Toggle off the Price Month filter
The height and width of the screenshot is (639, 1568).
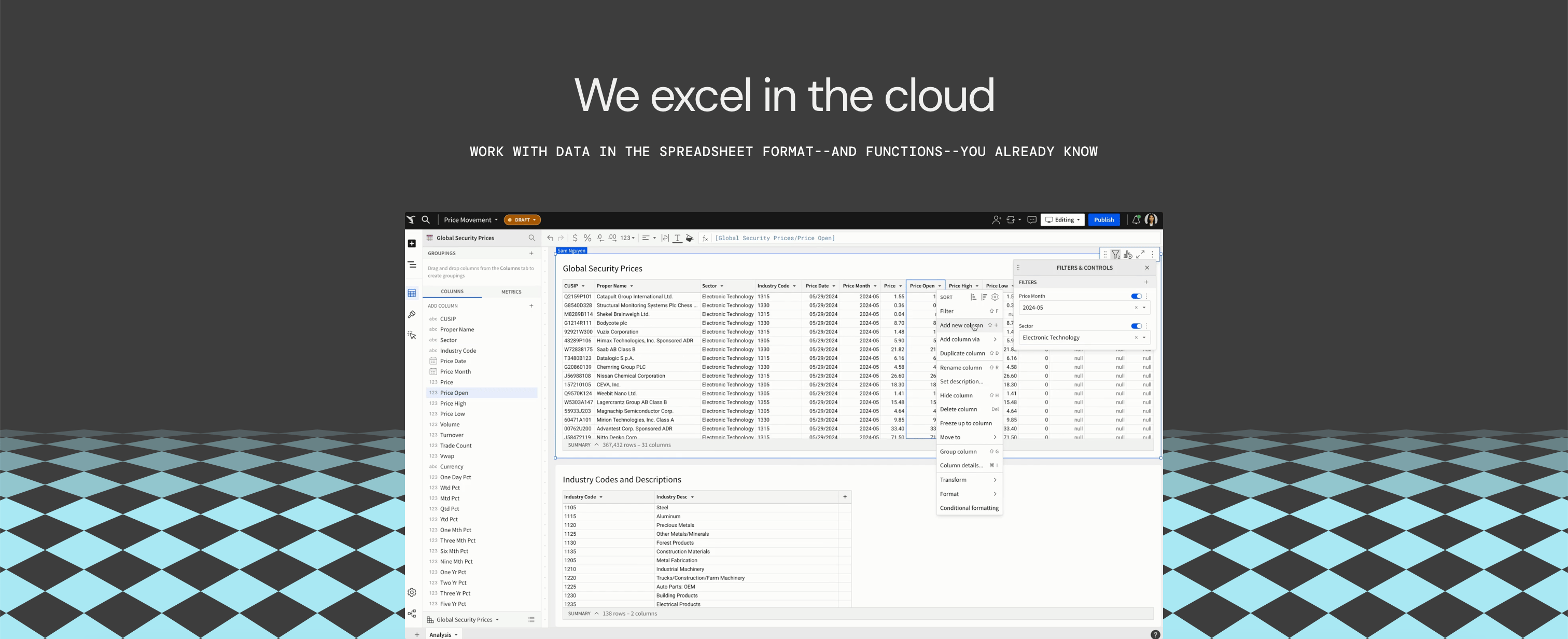1136,296
